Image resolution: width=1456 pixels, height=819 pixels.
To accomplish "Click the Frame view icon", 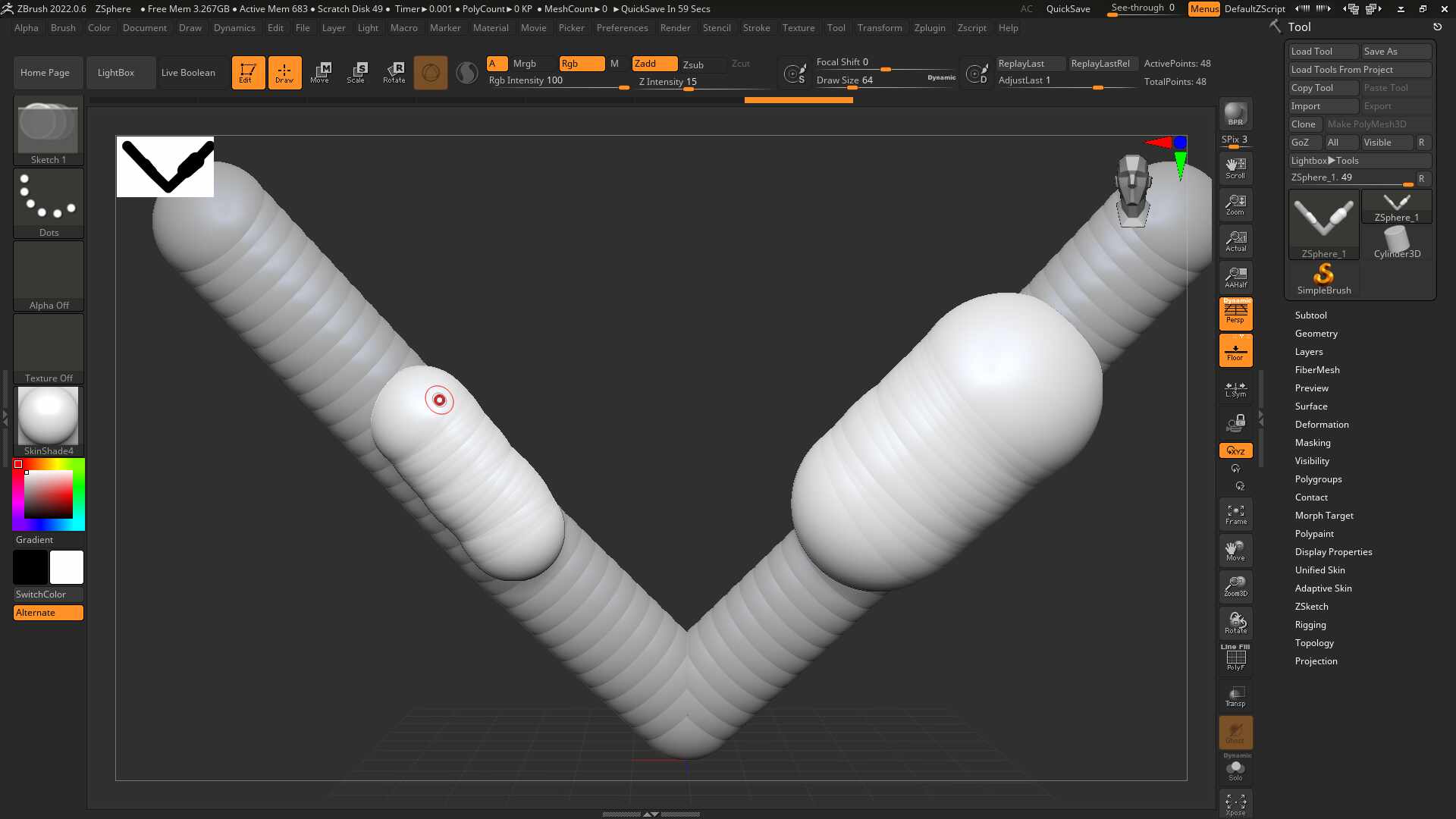I will 1235,514.
